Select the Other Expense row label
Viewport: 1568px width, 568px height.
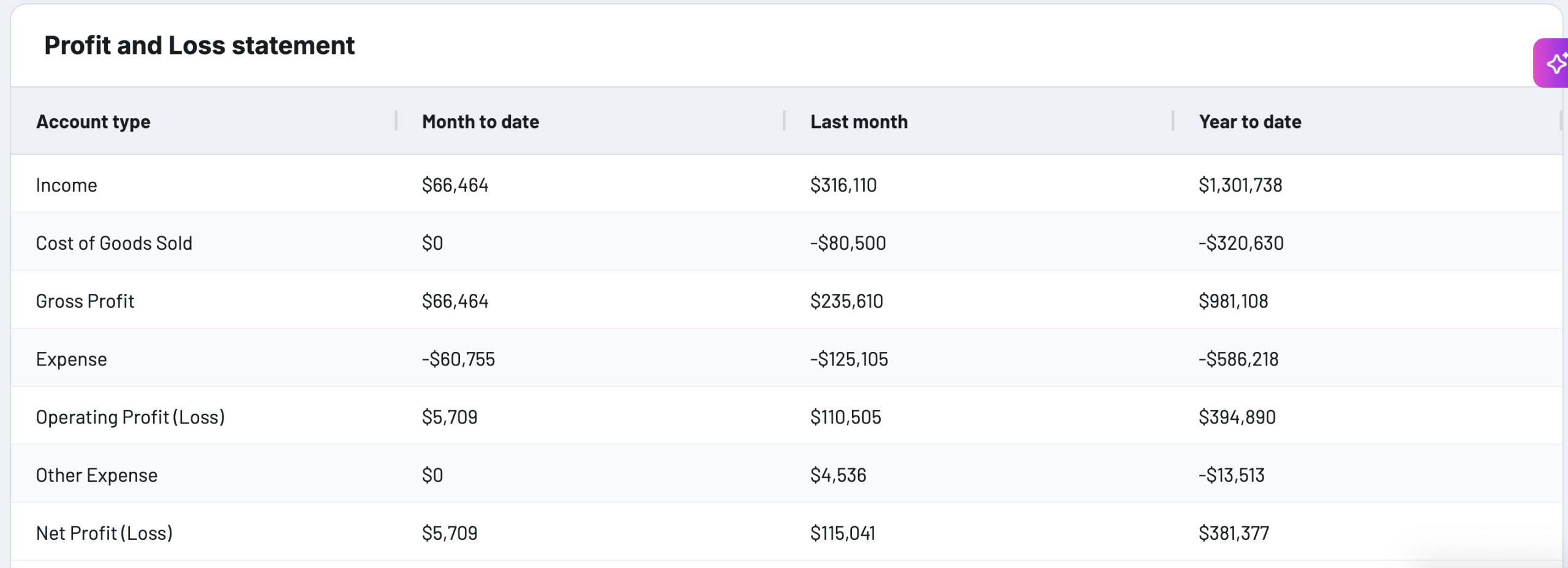(x=97, y=476)
